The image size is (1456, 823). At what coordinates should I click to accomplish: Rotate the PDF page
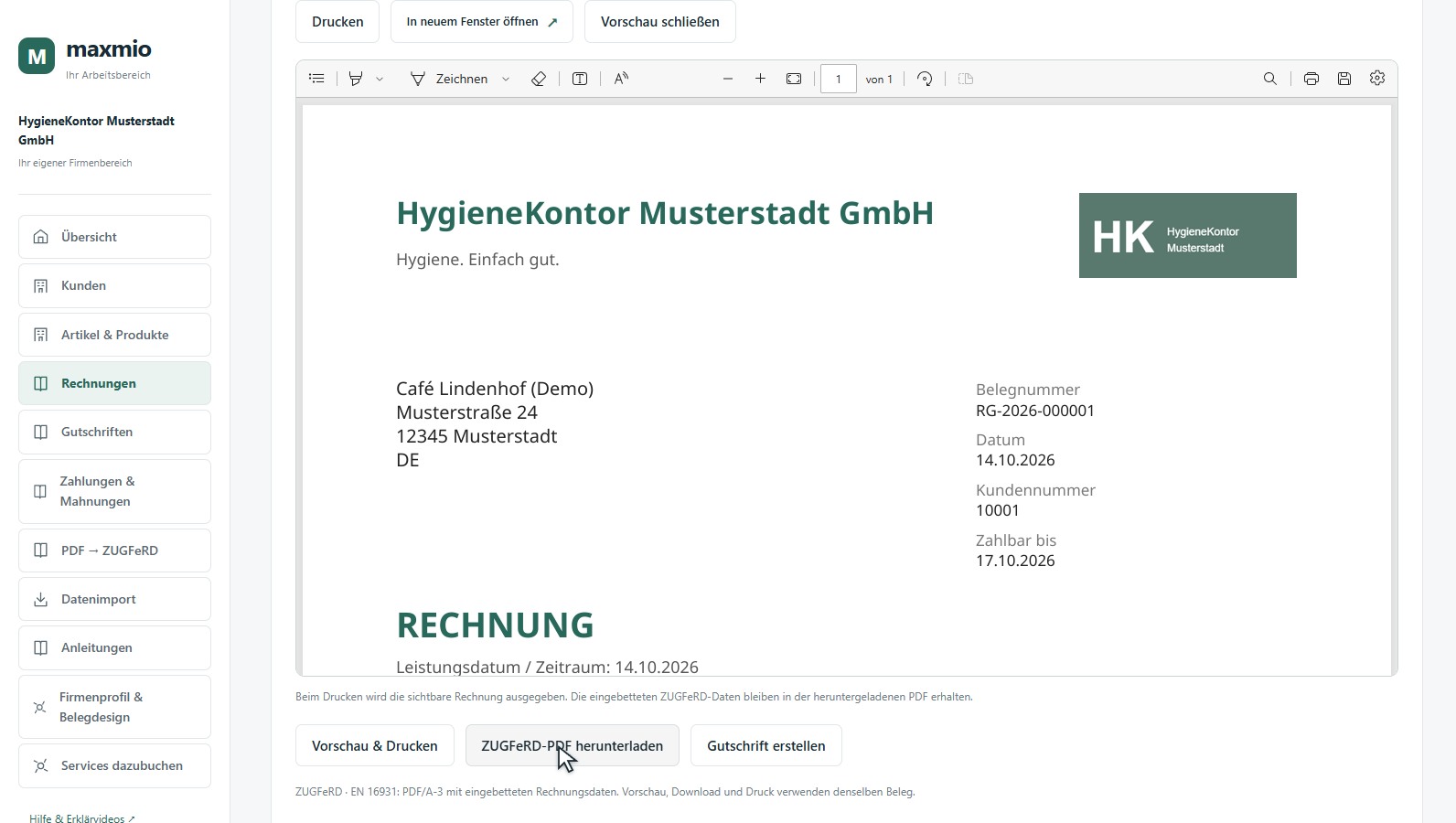(x=925, y=79)
